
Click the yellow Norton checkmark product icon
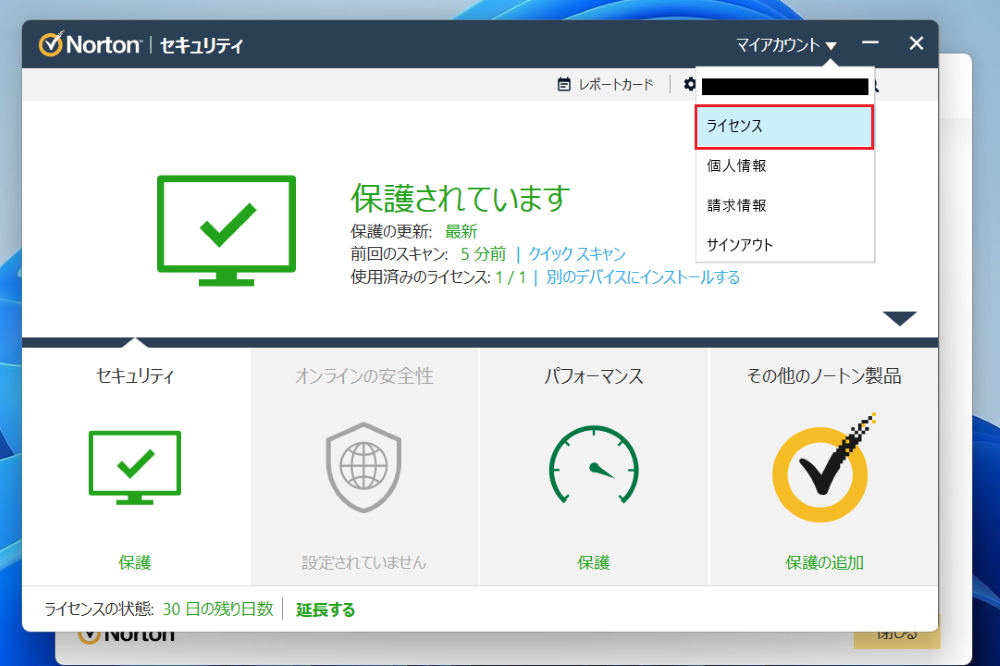[823, 468]
